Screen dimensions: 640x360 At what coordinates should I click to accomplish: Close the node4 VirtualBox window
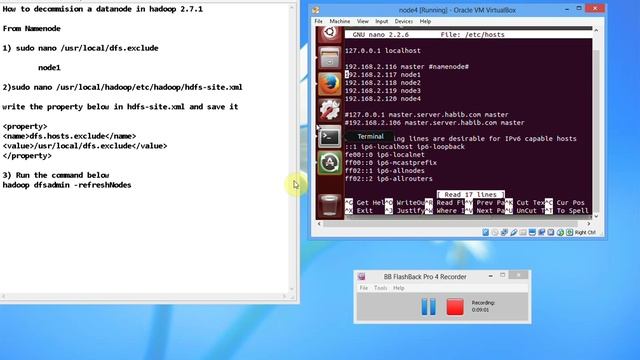pos(595,8)
